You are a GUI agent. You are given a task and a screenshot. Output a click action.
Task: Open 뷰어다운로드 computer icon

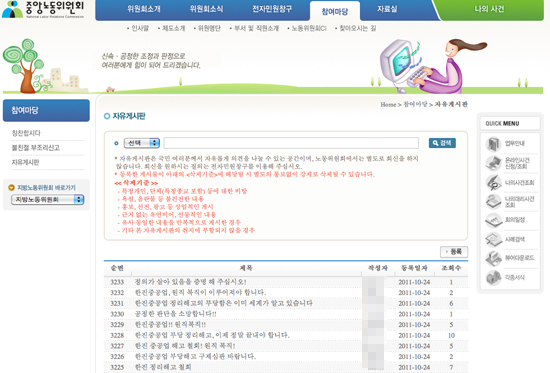493,258
